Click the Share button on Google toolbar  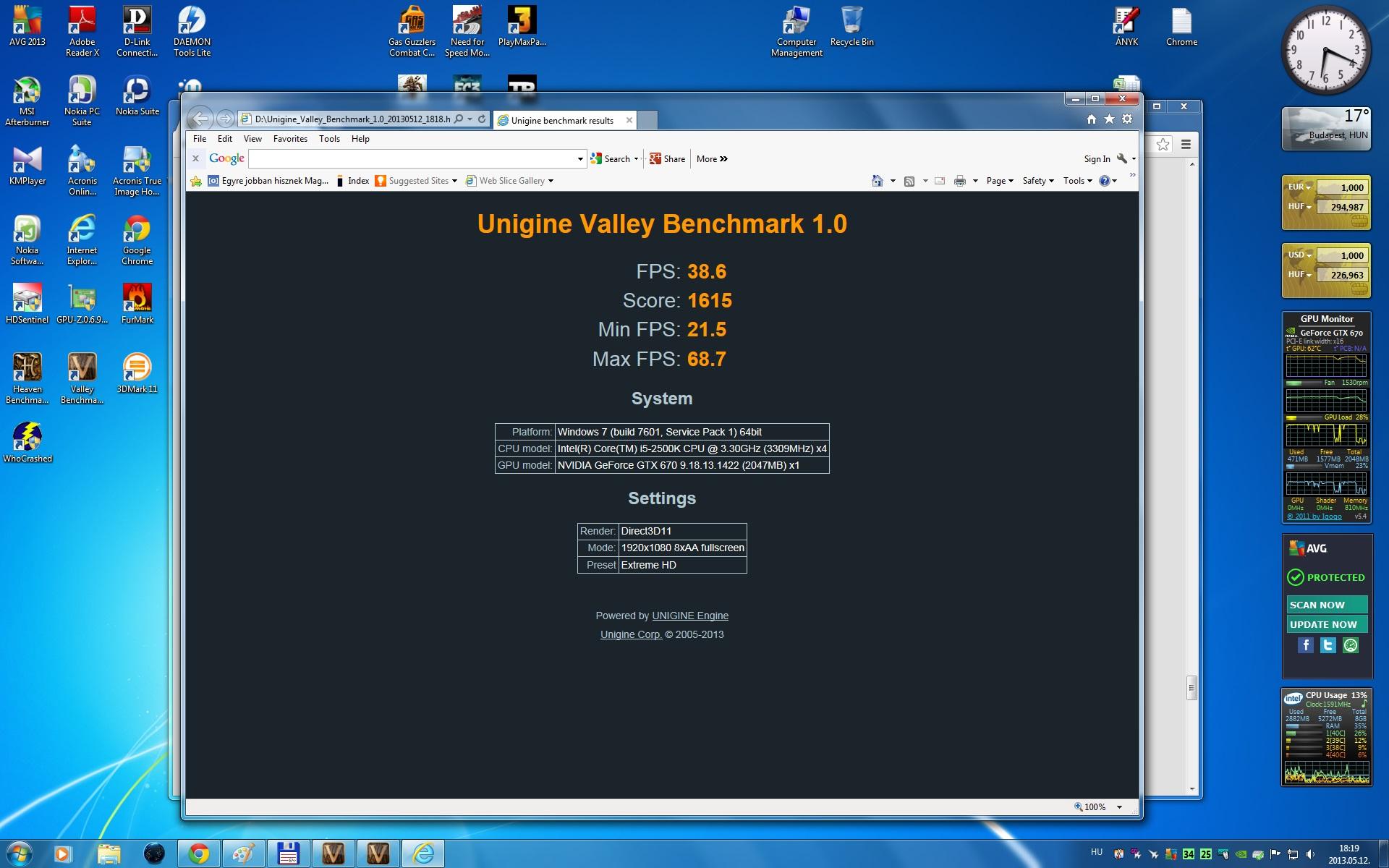tap(667, 159)
